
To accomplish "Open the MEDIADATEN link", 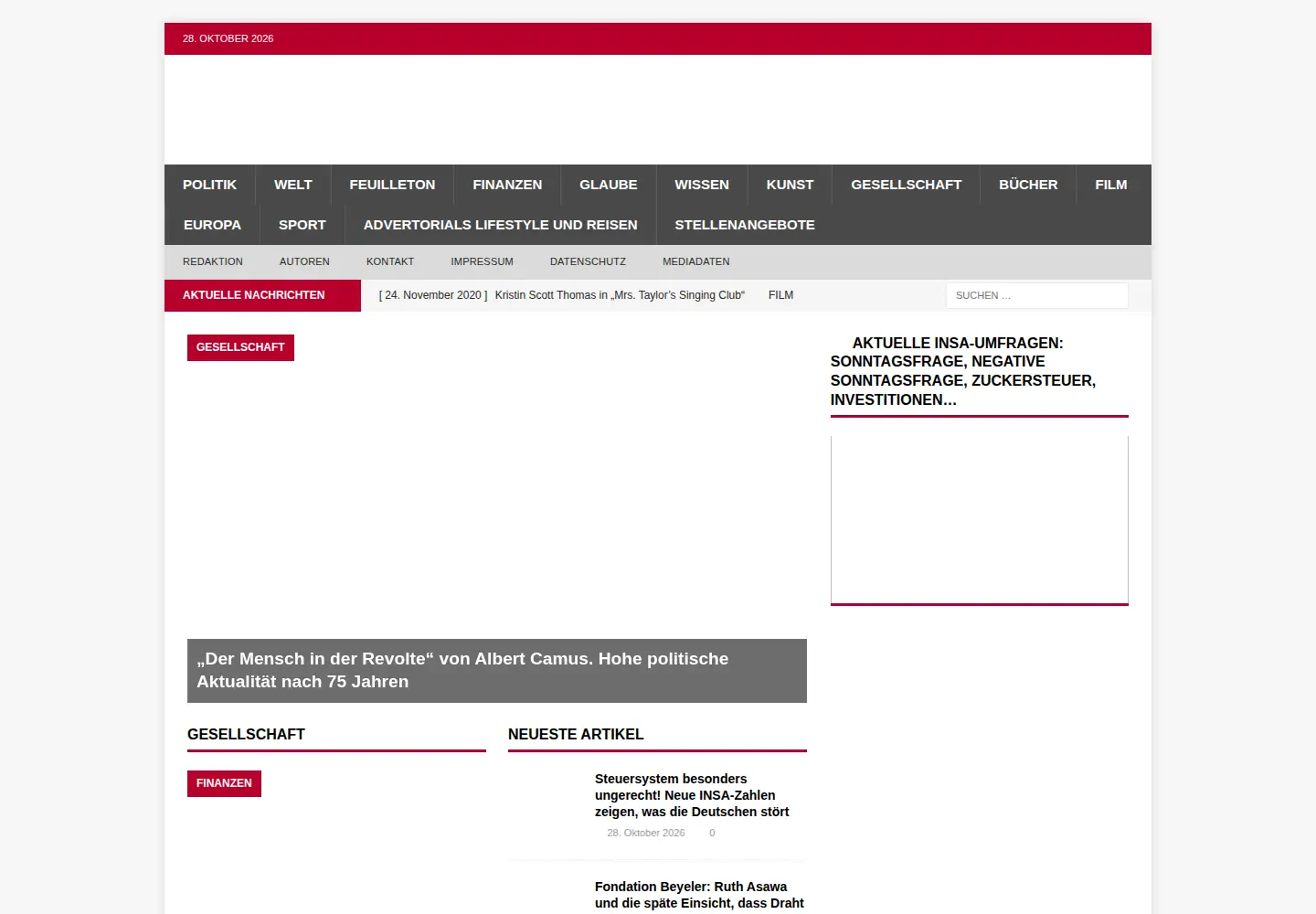I will point(696,261).
